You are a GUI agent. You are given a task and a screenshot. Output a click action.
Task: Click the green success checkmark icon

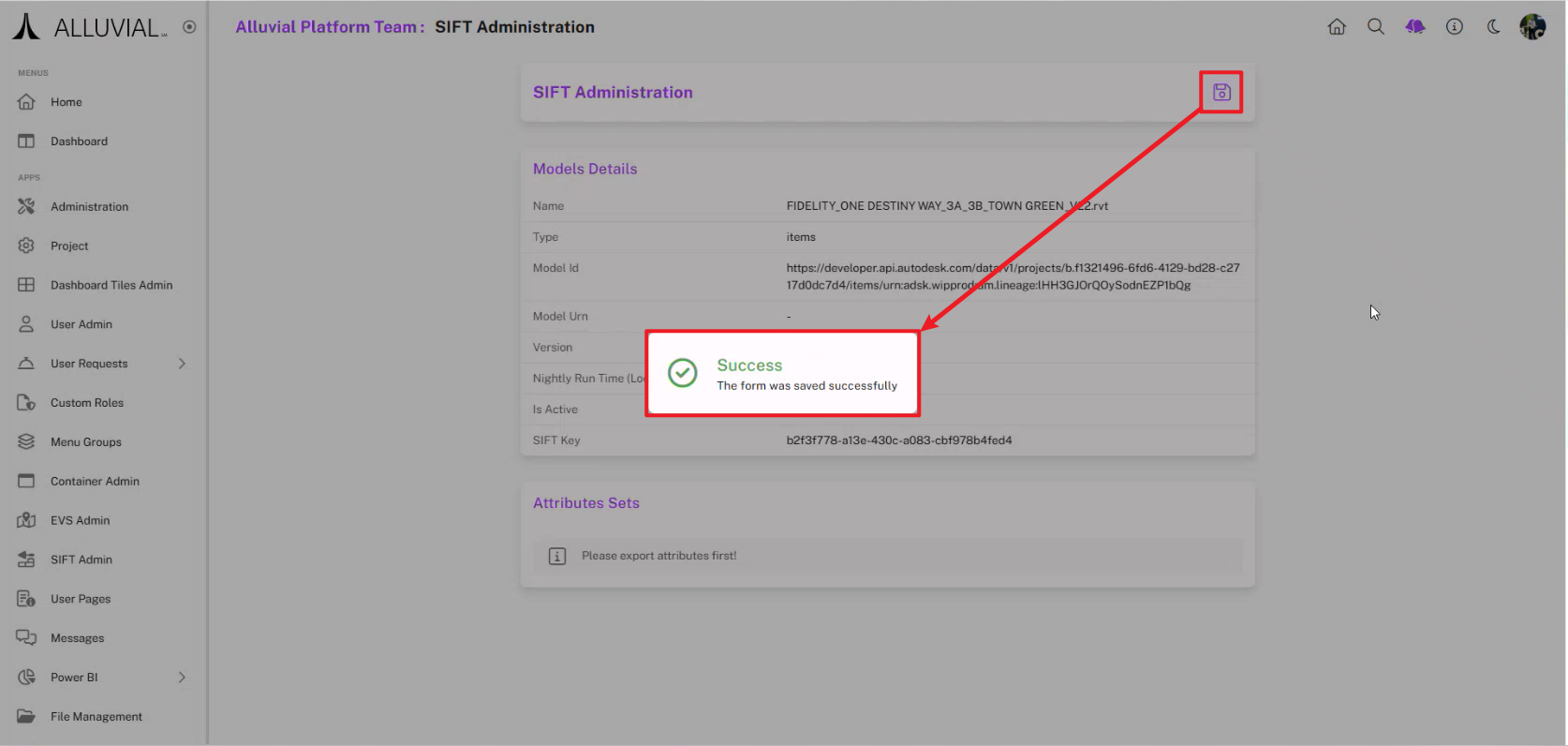682,373
